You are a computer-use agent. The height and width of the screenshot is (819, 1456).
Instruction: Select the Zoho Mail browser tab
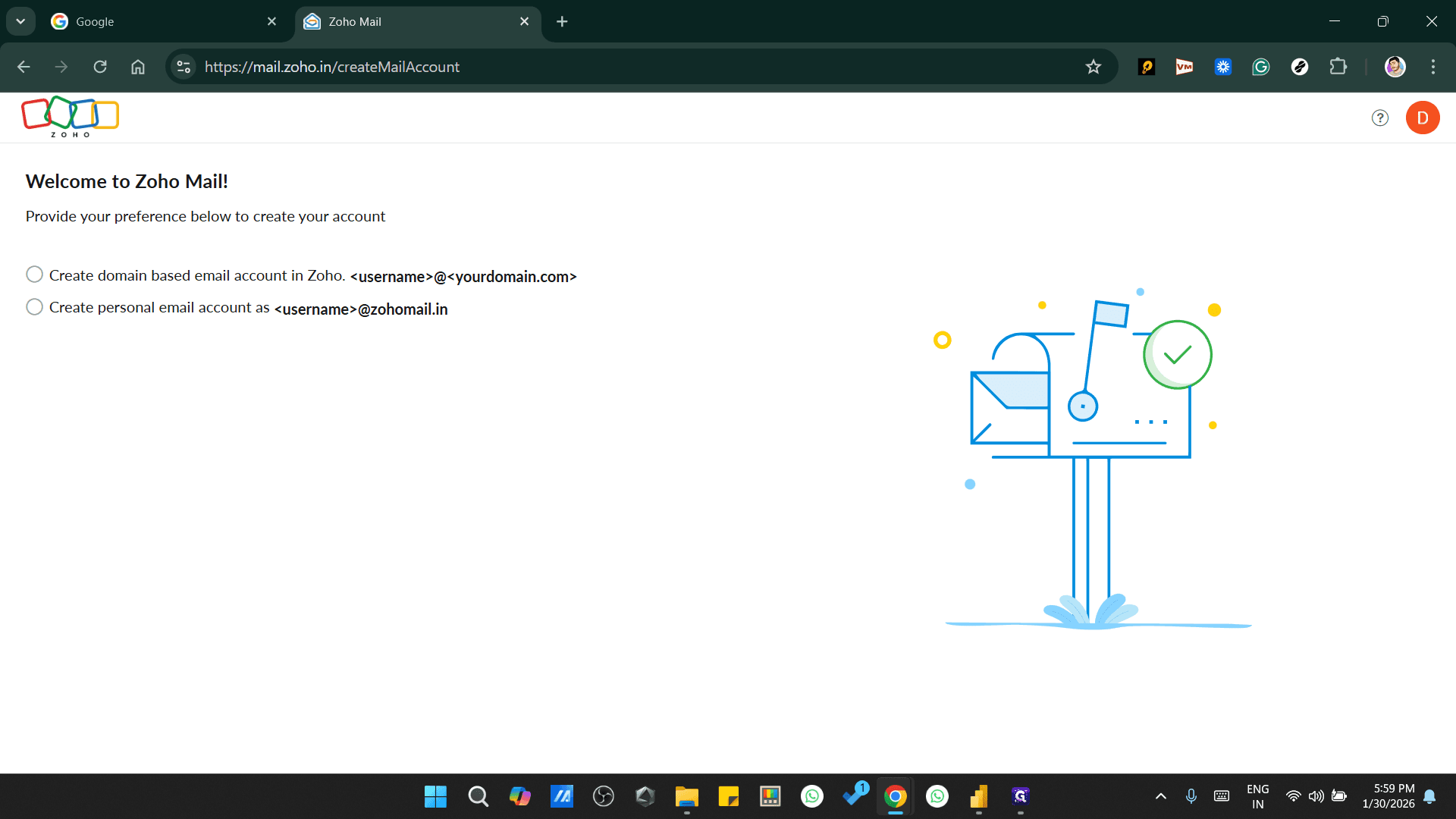(x=417, y=21)
